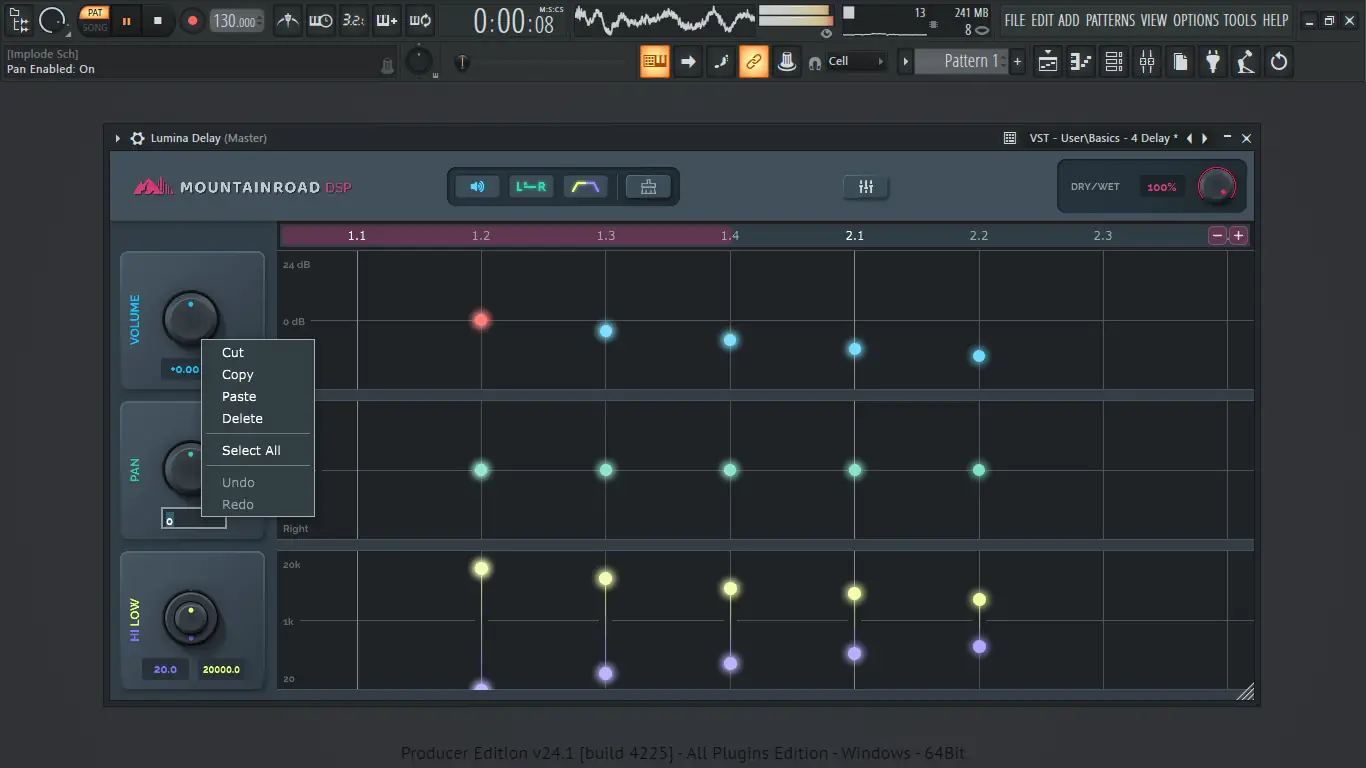Open the Playlist view icon
This screenshot has height=768, width=1366.
click(x=1048, y=62)
